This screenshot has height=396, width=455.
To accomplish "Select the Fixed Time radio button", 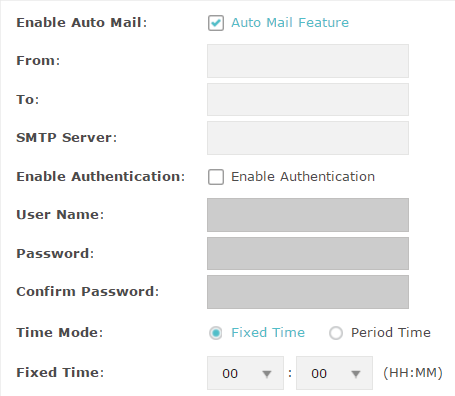I will click(216, 333).
